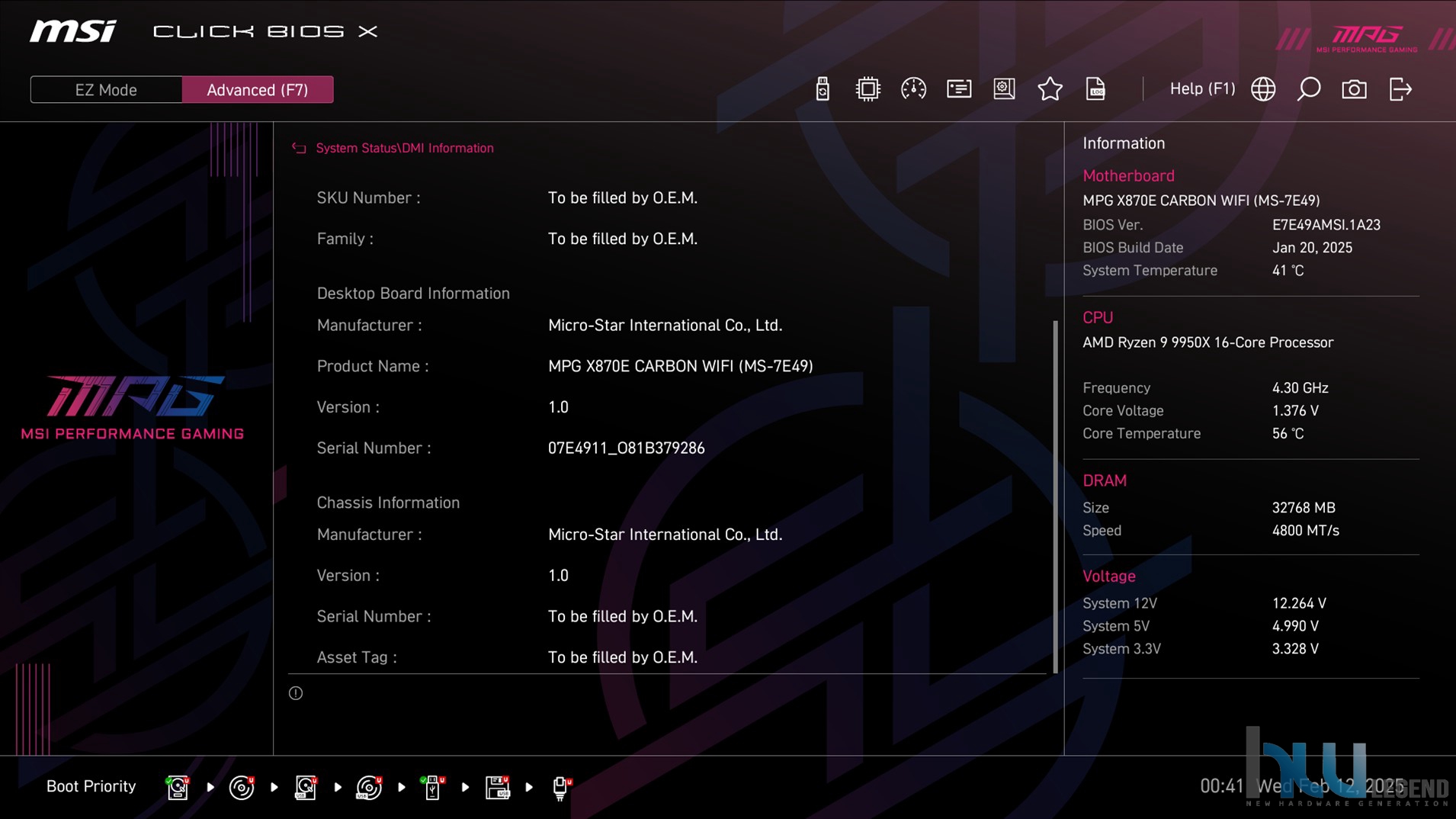
Task: Click the 'Boot Priority' label
Action: click(91, 786)
